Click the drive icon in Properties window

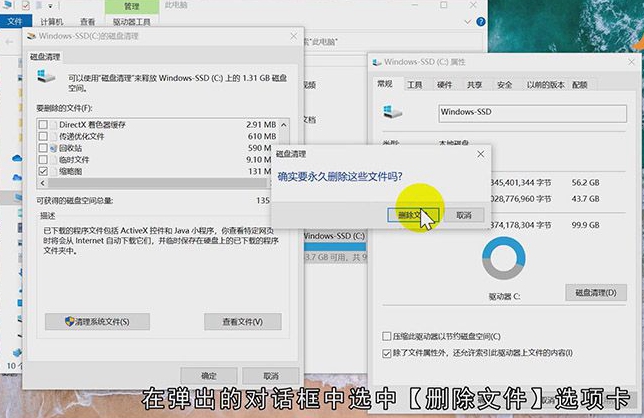[392, 112]
